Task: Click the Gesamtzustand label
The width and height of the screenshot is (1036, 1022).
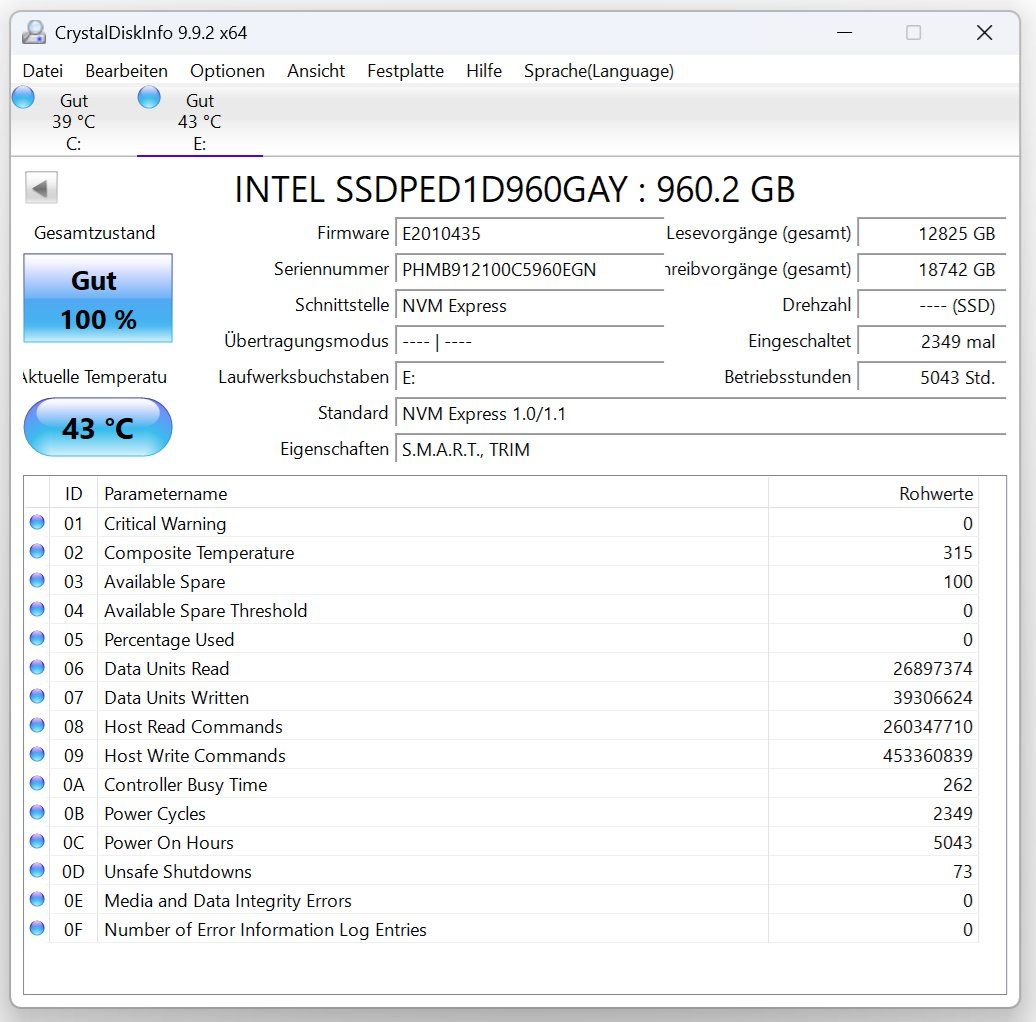Action: click(x=94, y=233)
